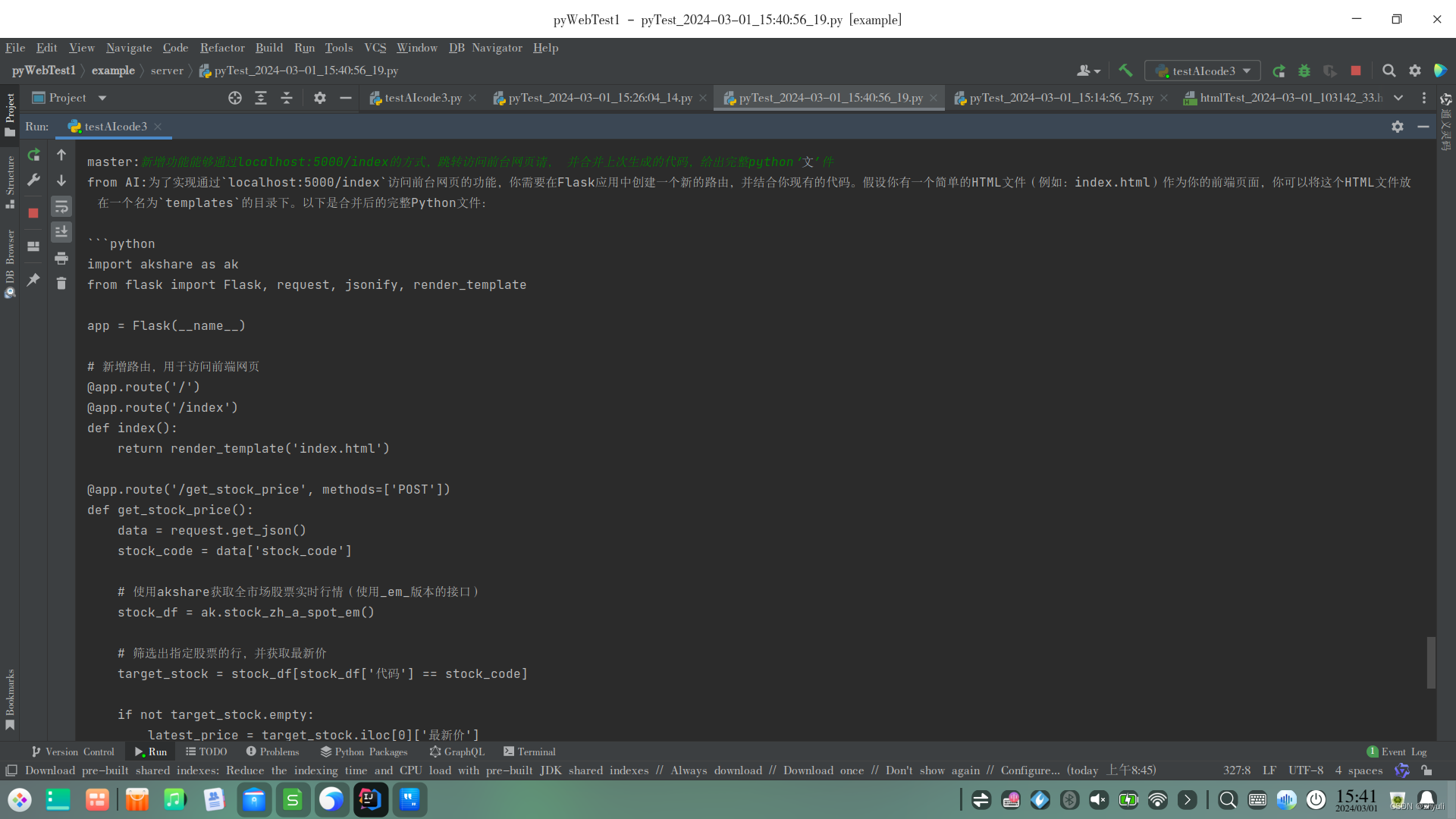
Task: Close the testAIcode3.py editor tab
Action: [472, 98]
